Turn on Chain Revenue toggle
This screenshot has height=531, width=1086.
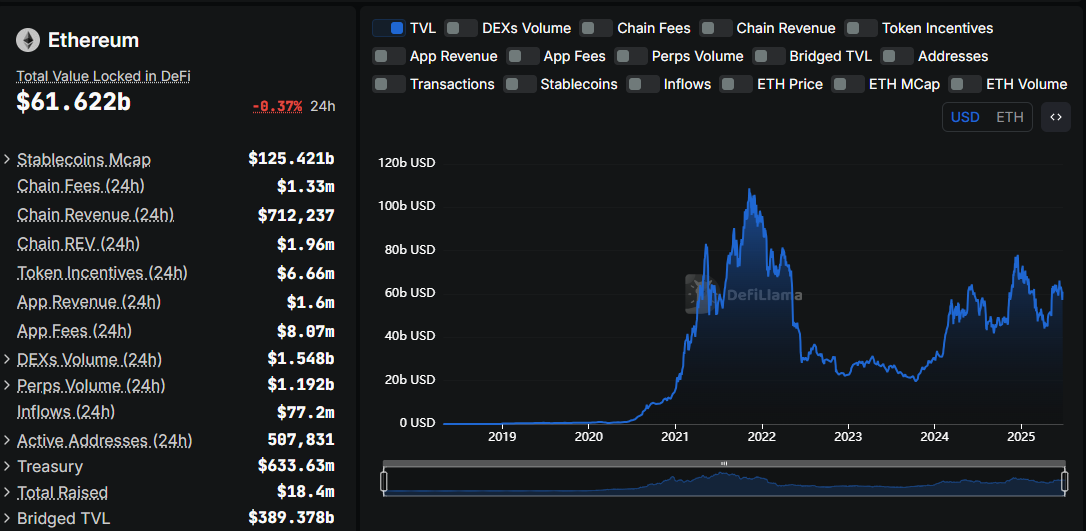point(715,28)
